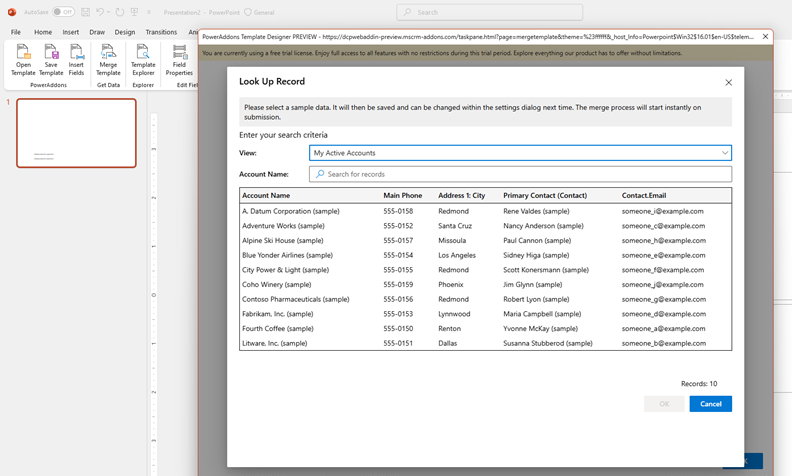The width and height of the screenshot is (792, 476).
Task: Click contact Susanna Stubberod (sample)
Action: tap(548, 343)
